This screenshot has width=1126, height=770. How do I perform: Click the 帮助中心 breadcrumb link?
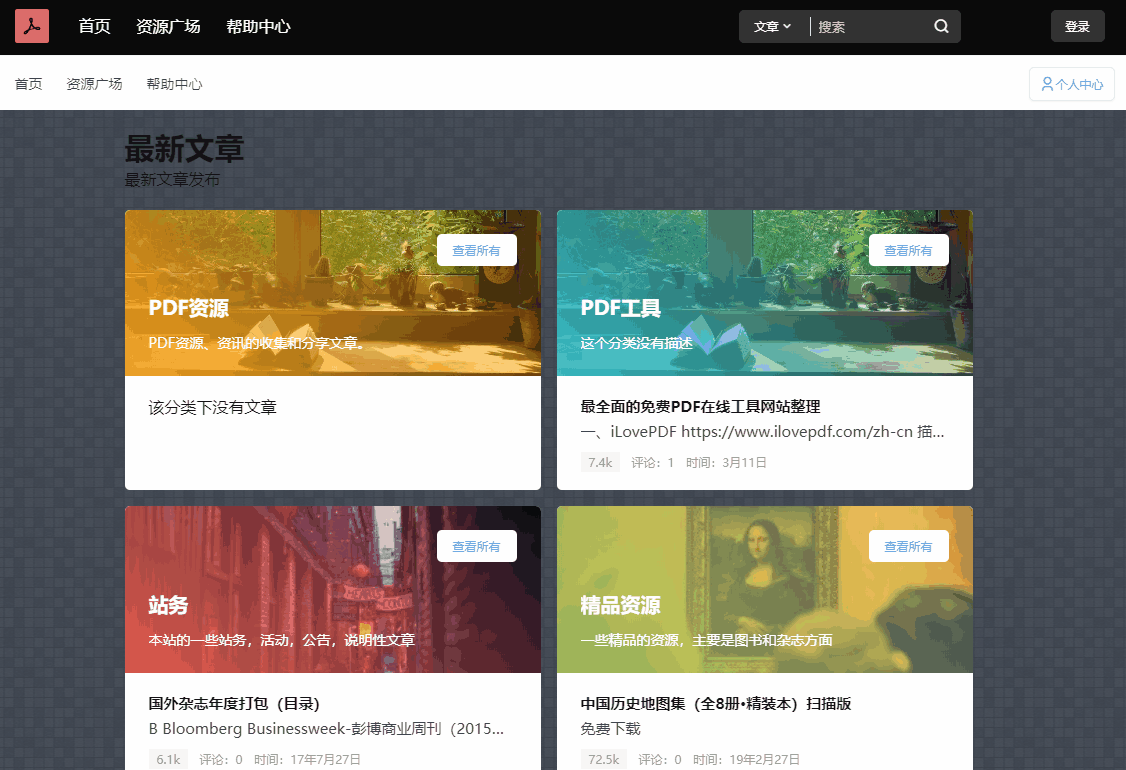[x=174, y=84]
